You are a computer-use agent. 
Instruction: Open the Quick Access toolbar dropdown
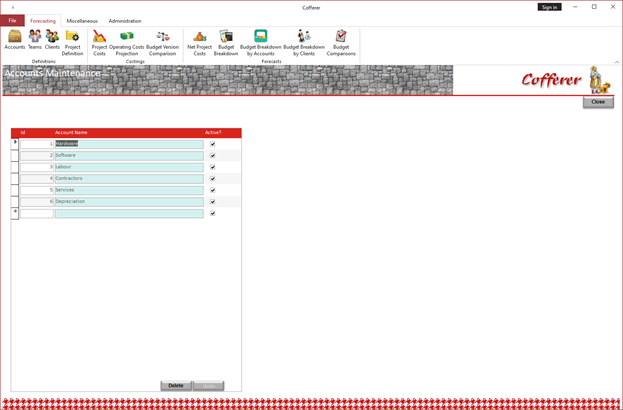pyautogui.click(x=13, y=8)
